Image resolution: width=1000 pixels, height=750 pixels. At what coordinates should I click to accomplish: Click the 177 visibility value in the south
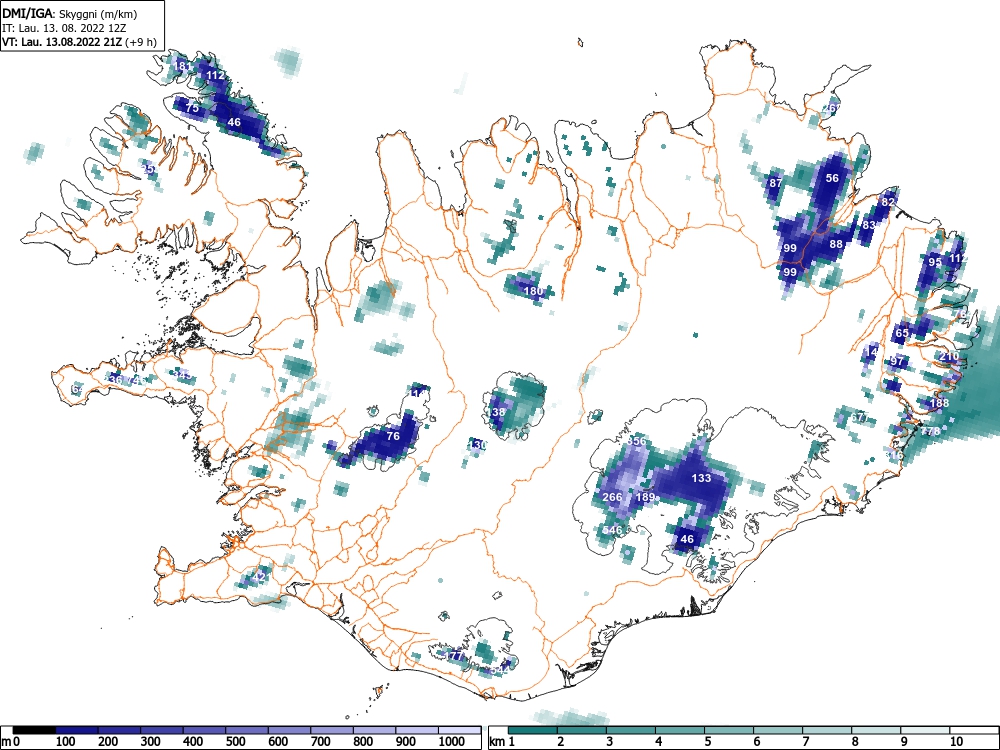[x=453, y=656]
